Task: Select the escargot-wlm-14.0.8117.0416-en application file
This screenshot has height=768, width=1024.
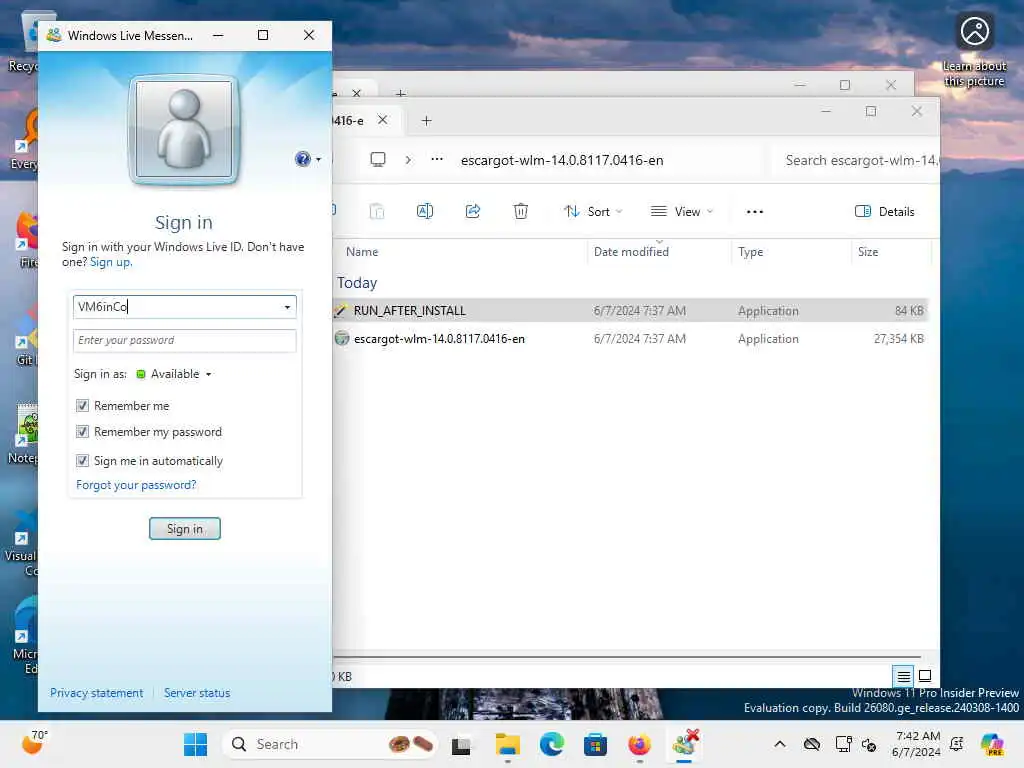Action: click(630, 338)
